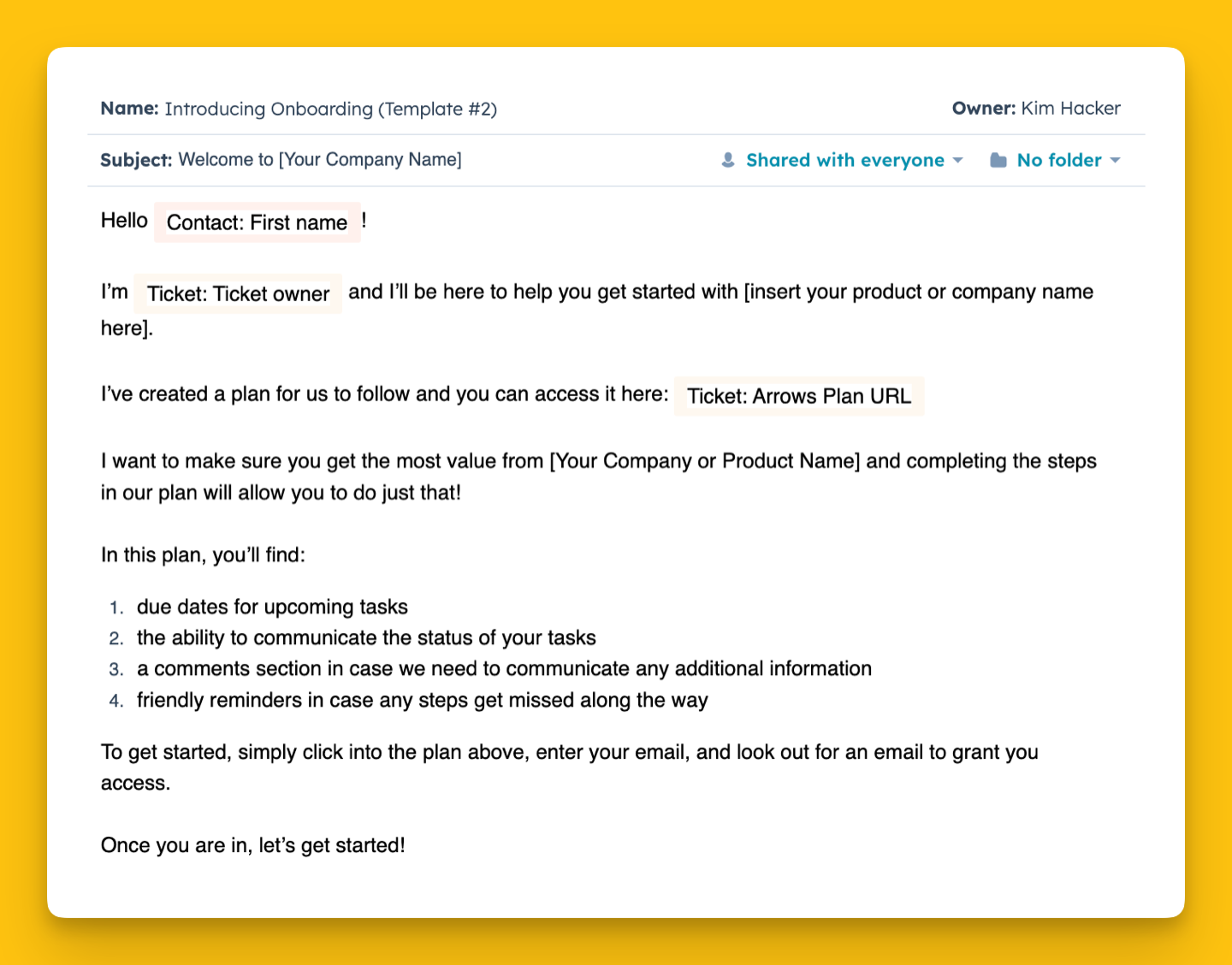Expand the Shared with everyone dropdown arrow
The width and height of the screenshot is (1232, 965).
coord(957,161)
